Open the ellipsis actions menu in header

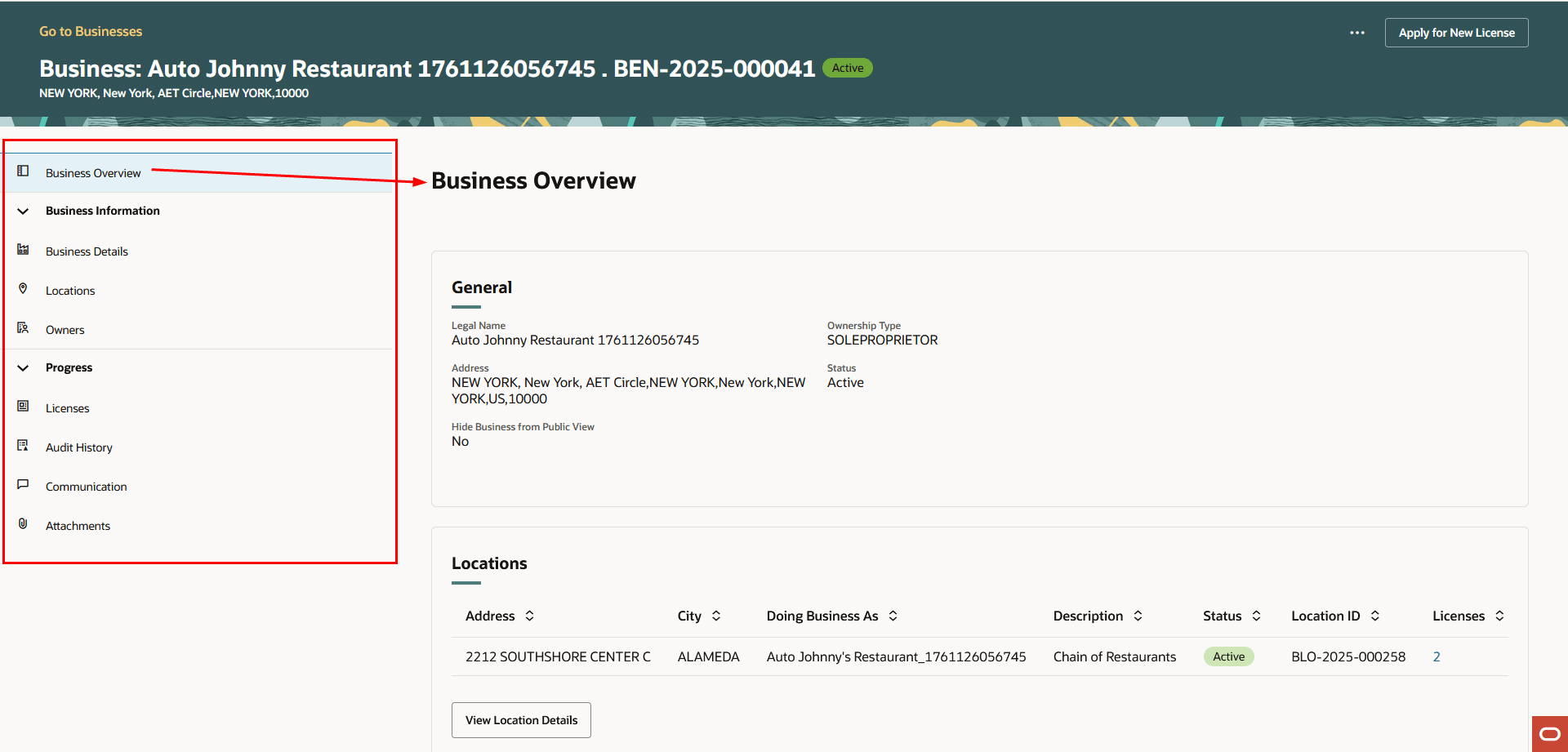(1356, 33)
